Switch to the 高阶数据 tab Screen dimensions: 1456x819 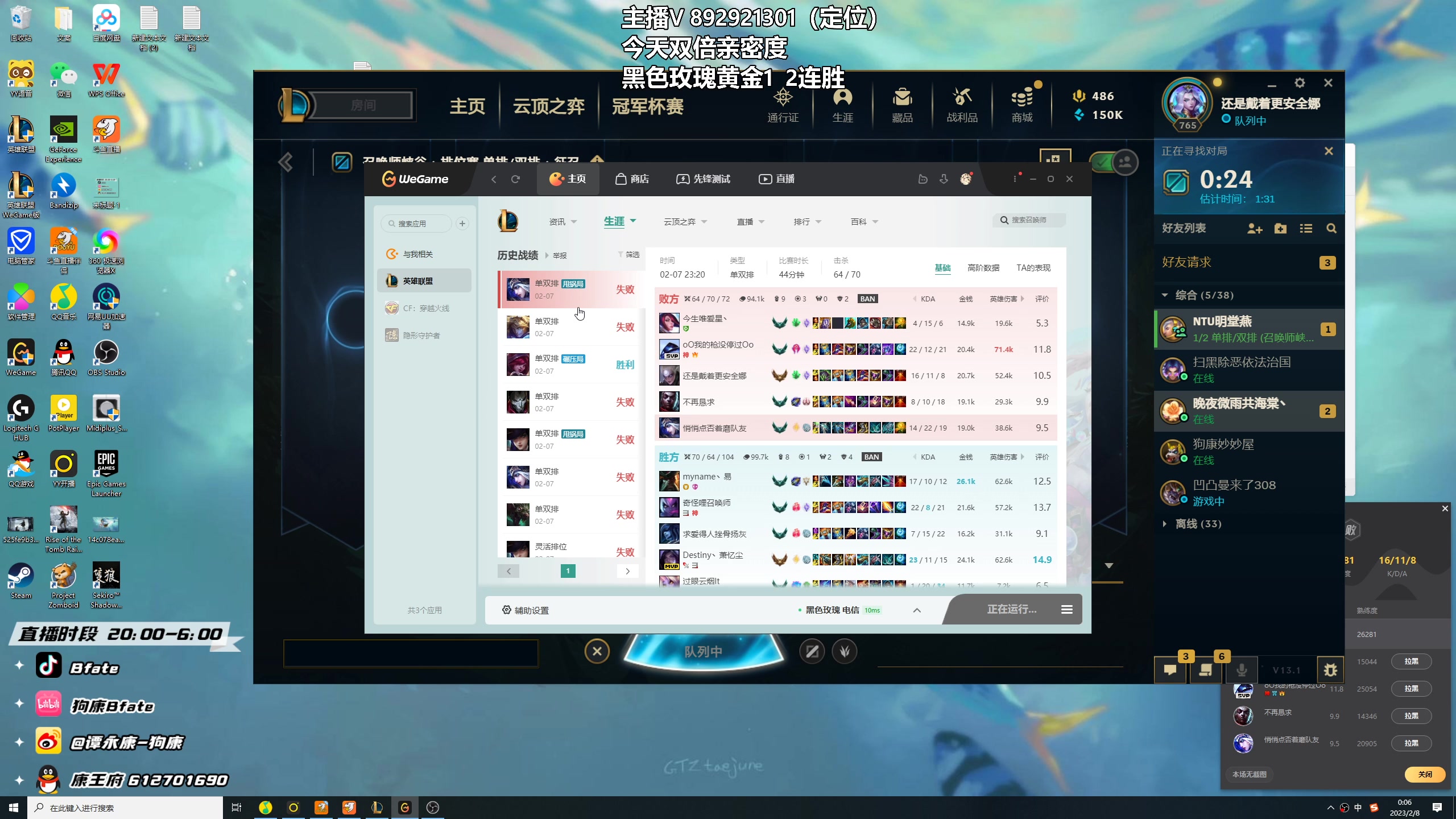point(983,268)
